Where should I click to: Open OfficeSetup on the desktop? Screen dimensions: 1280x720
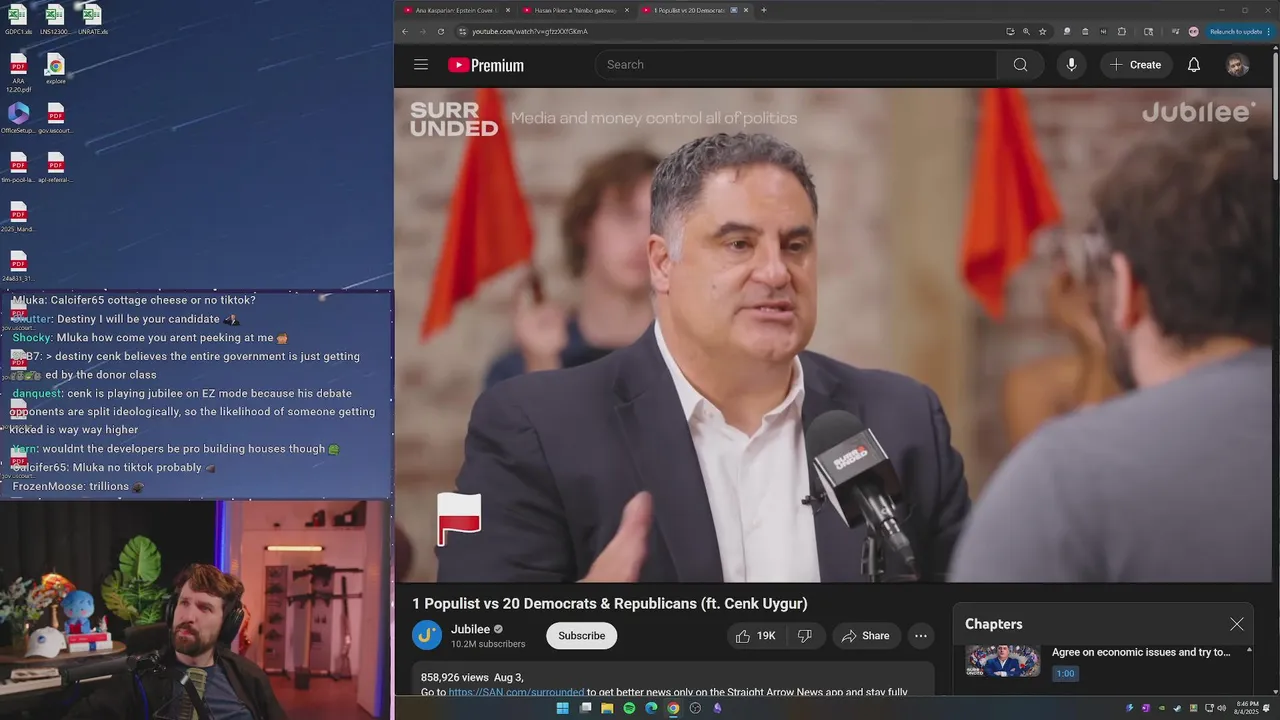[18, 118]
